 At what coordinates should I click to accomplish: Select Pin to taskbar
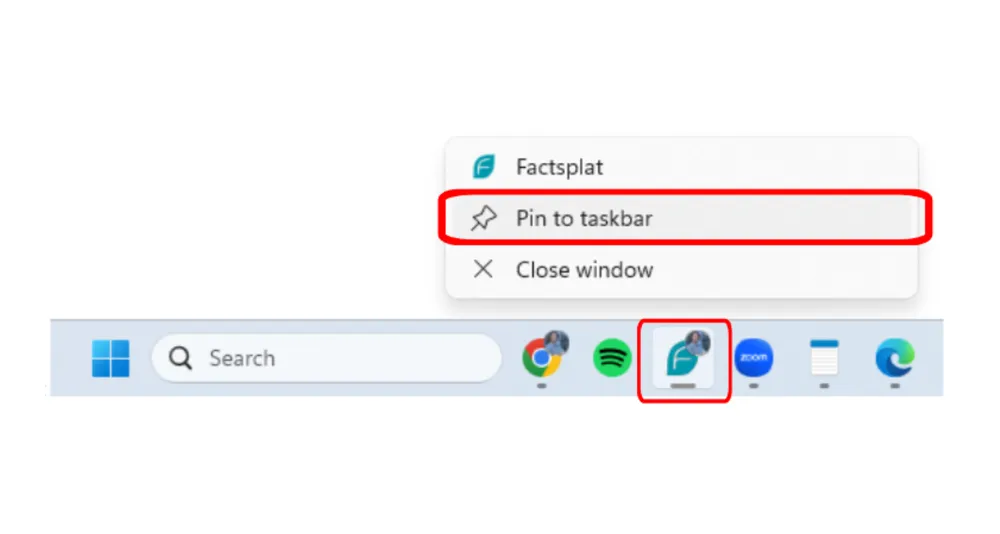pos(681,218)
